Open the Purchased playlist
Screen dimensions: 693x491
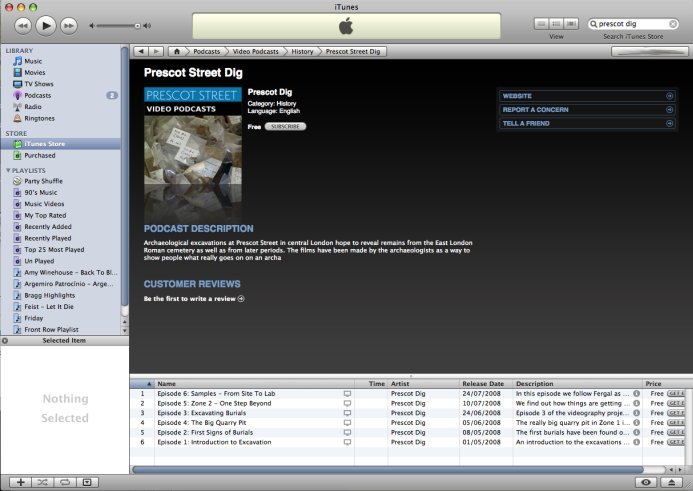tap(40, 156)
